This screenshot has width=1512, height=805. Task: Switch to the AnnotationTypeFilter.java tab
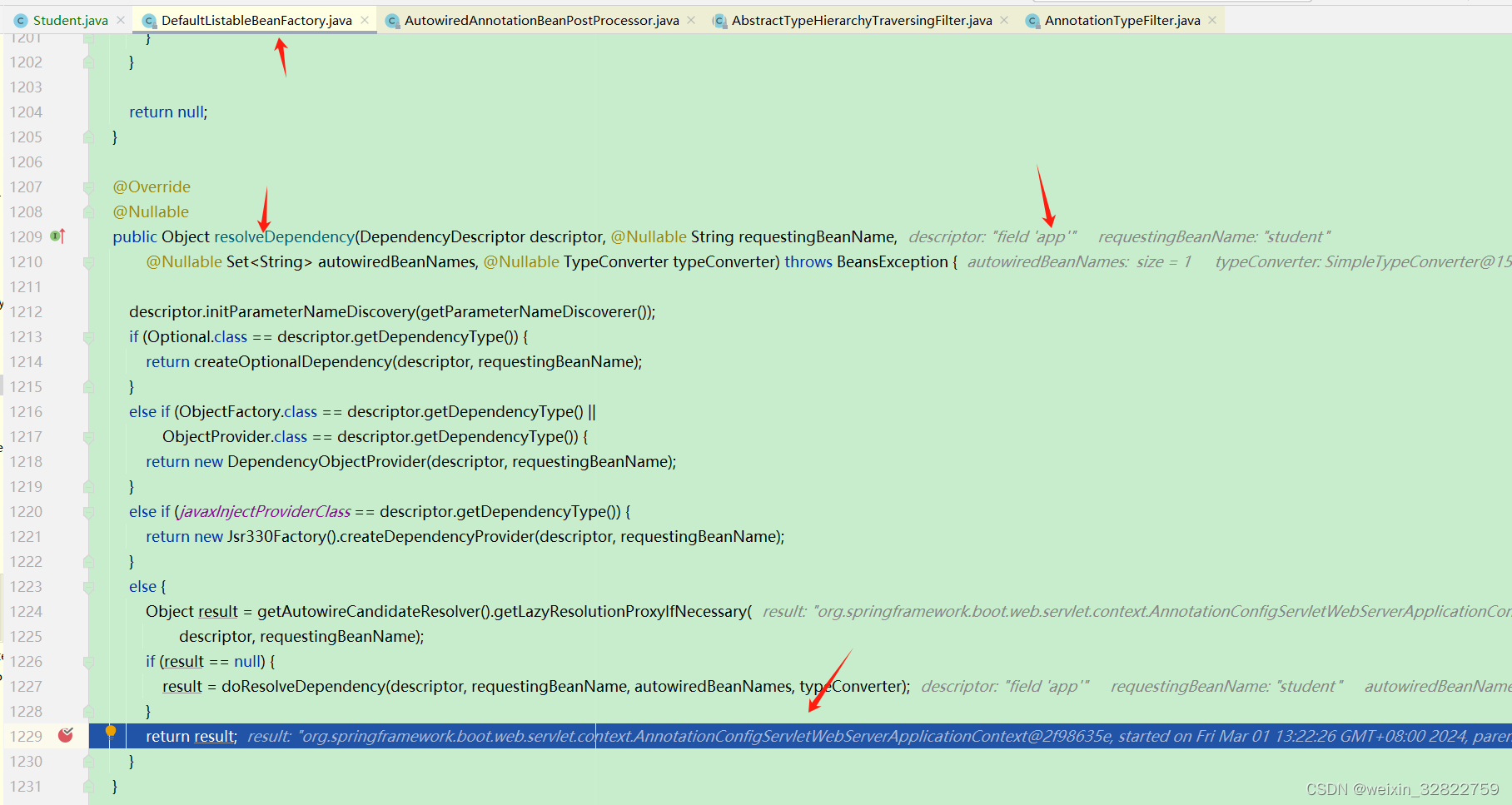1122,20
